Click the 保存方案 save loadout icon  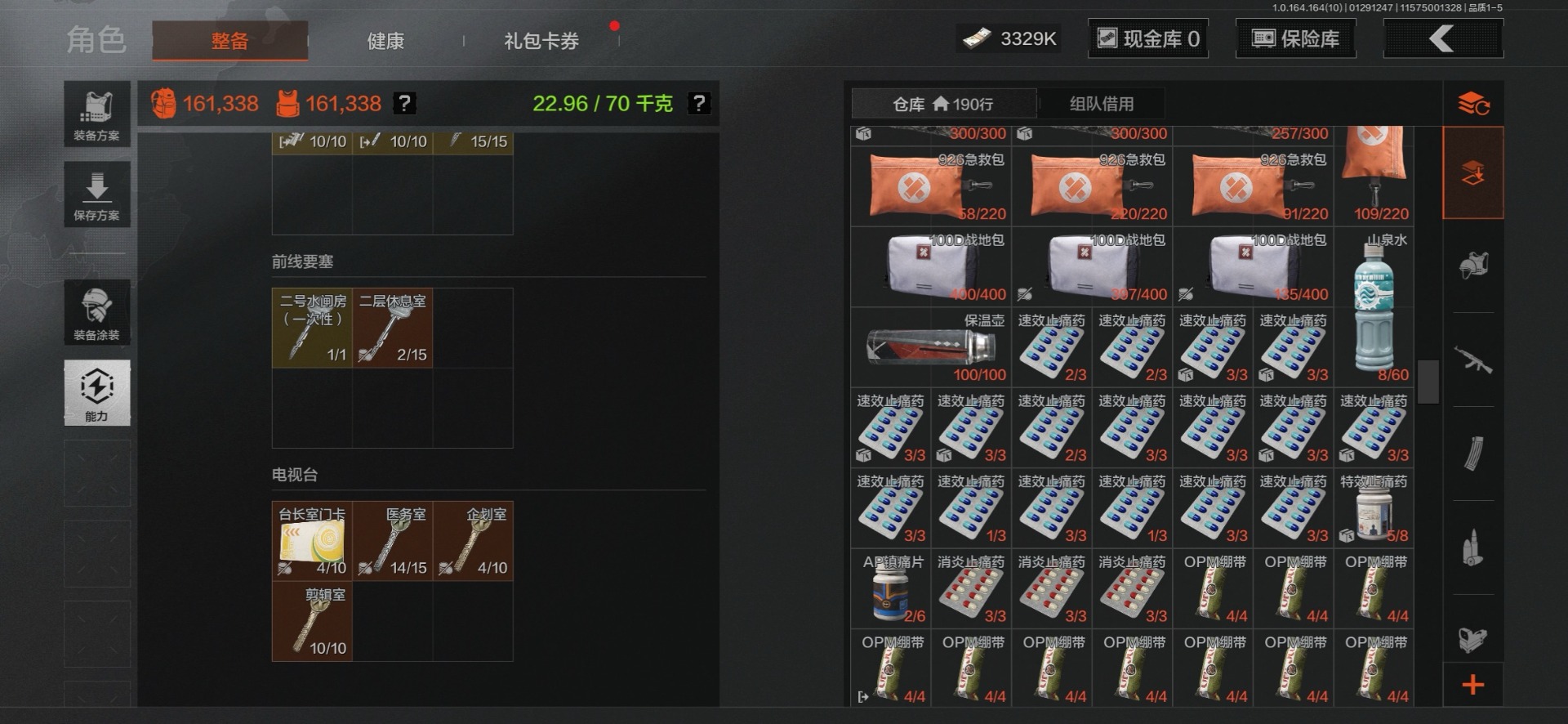point(97,194)
